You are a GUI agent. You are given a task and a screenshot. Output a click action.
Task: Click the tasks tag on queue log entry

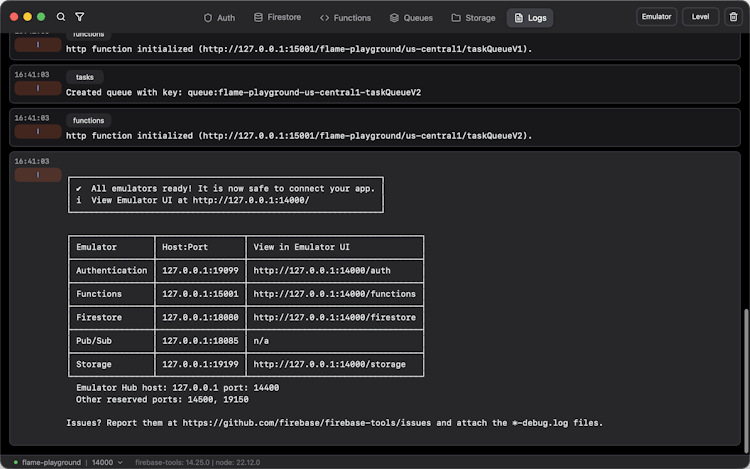point(84,77)
